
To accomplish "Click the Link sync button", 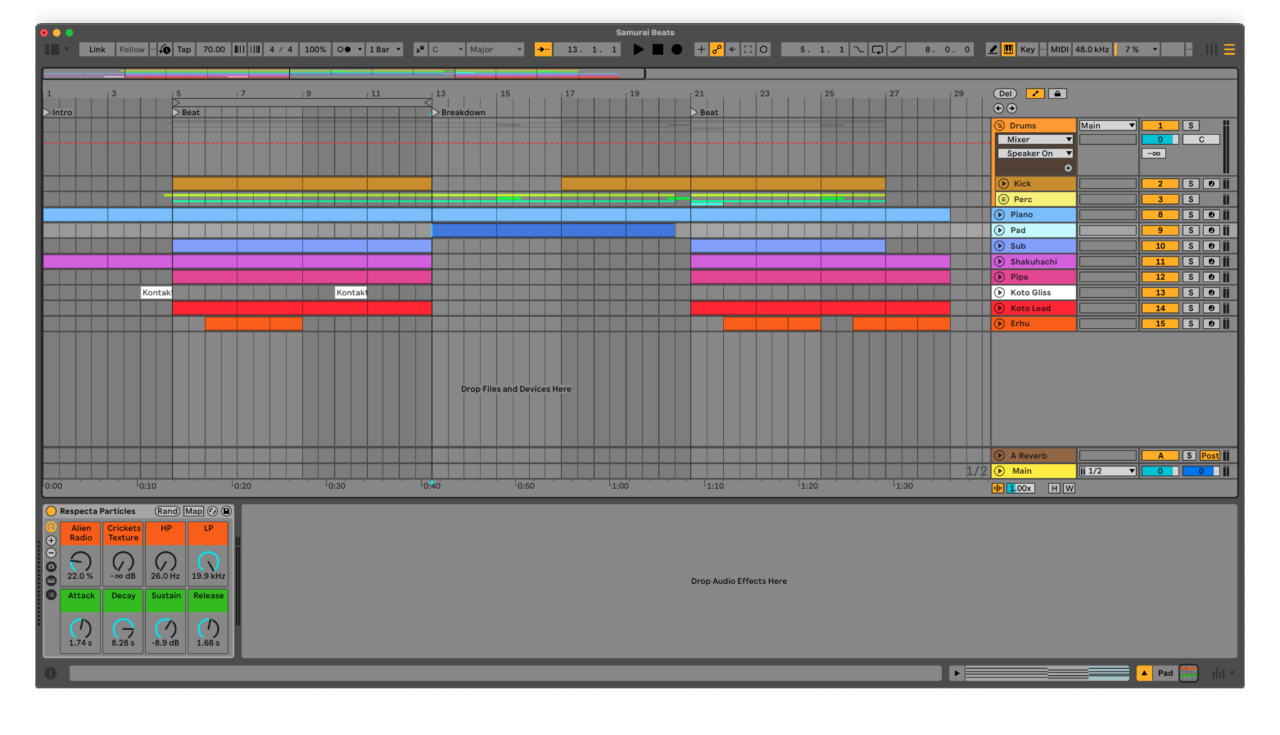I will coord(97,49).
